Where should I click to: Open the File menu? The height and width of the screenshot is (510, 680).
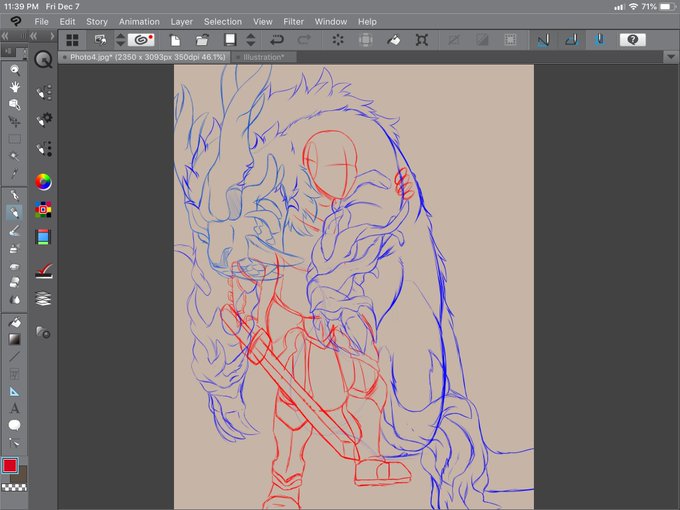pos(42,21)
